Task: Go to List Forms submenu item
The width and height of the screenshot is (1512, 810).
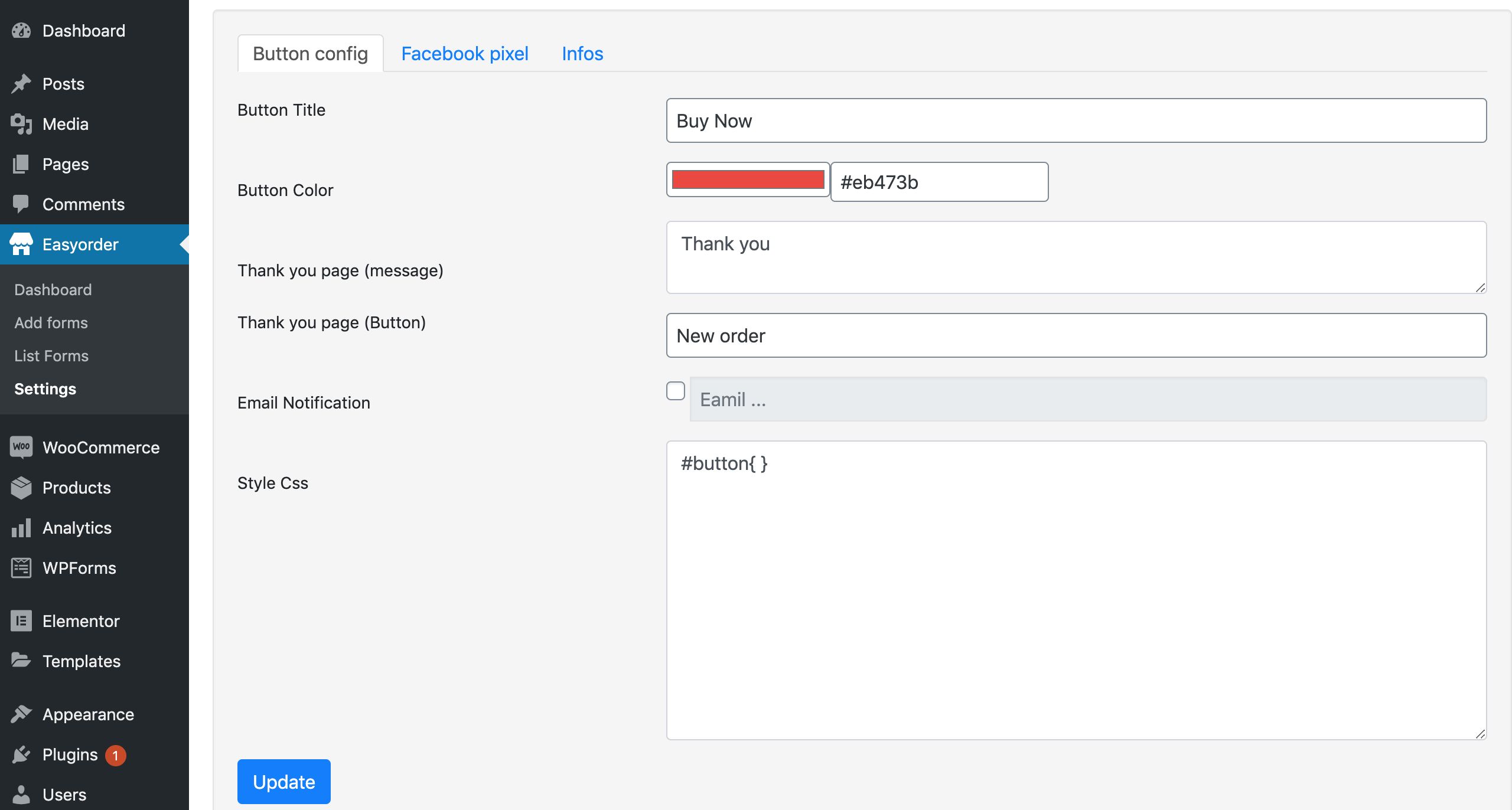Action: [51, 356]
